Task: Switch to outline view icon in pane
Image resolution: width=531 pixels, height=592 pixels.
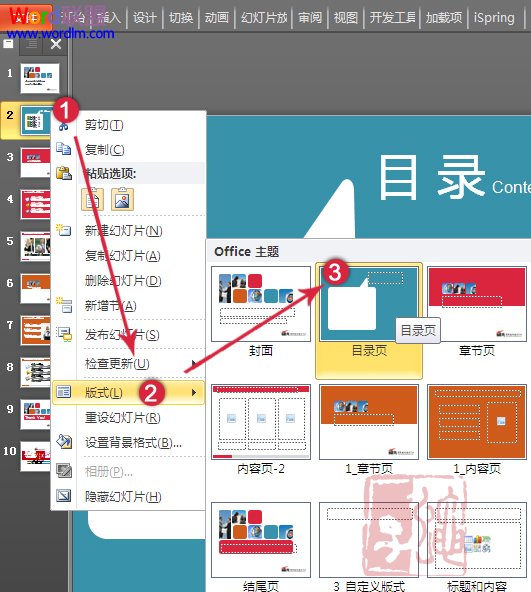Action: 32,44
